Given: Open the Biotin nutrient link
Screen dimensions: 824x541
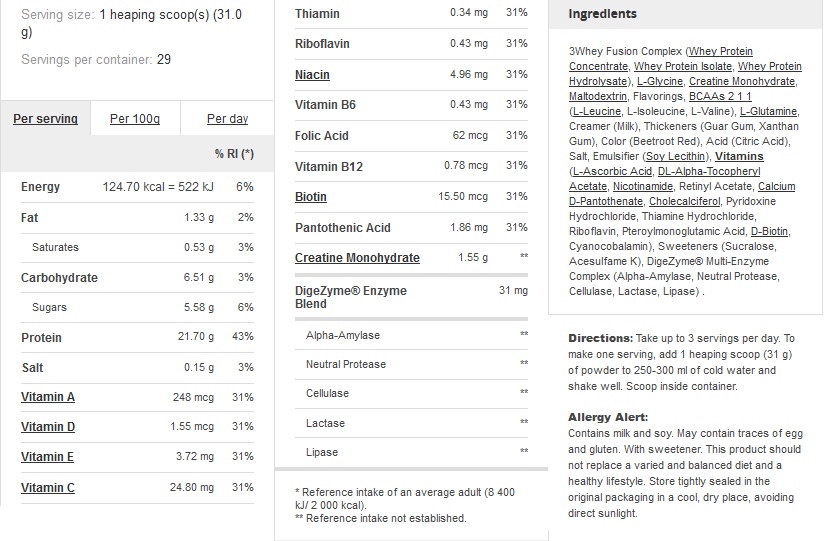Looking at the screenshot, I should click(311, 197).
